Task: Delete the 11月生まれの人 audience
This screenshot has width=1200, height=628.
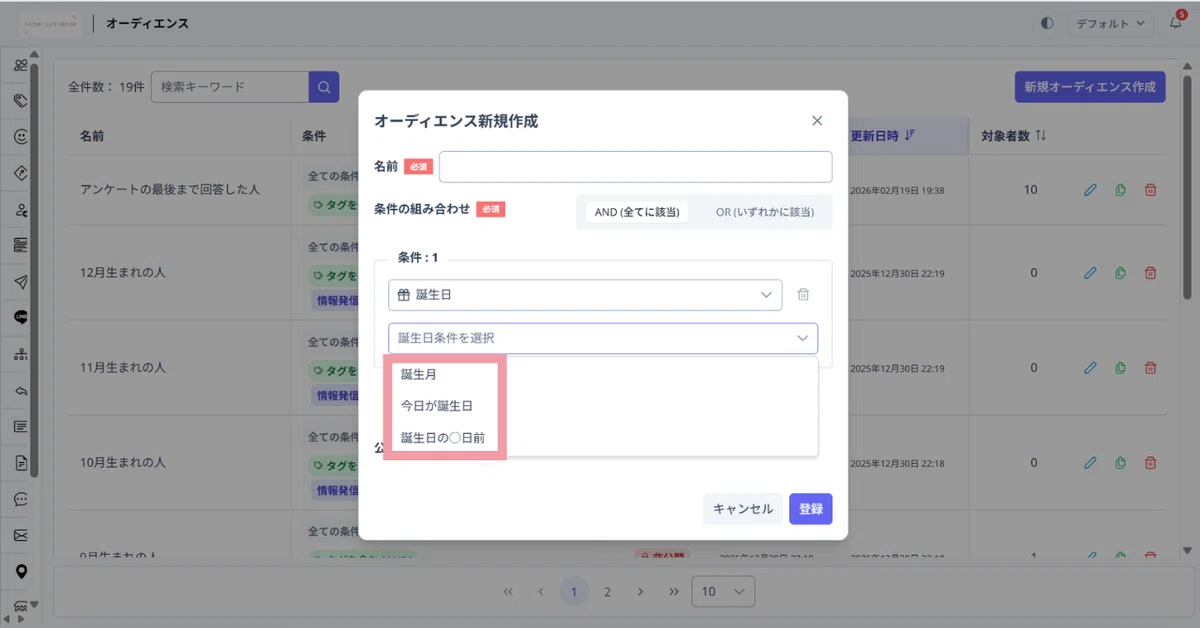Action: coord(1151,368)
